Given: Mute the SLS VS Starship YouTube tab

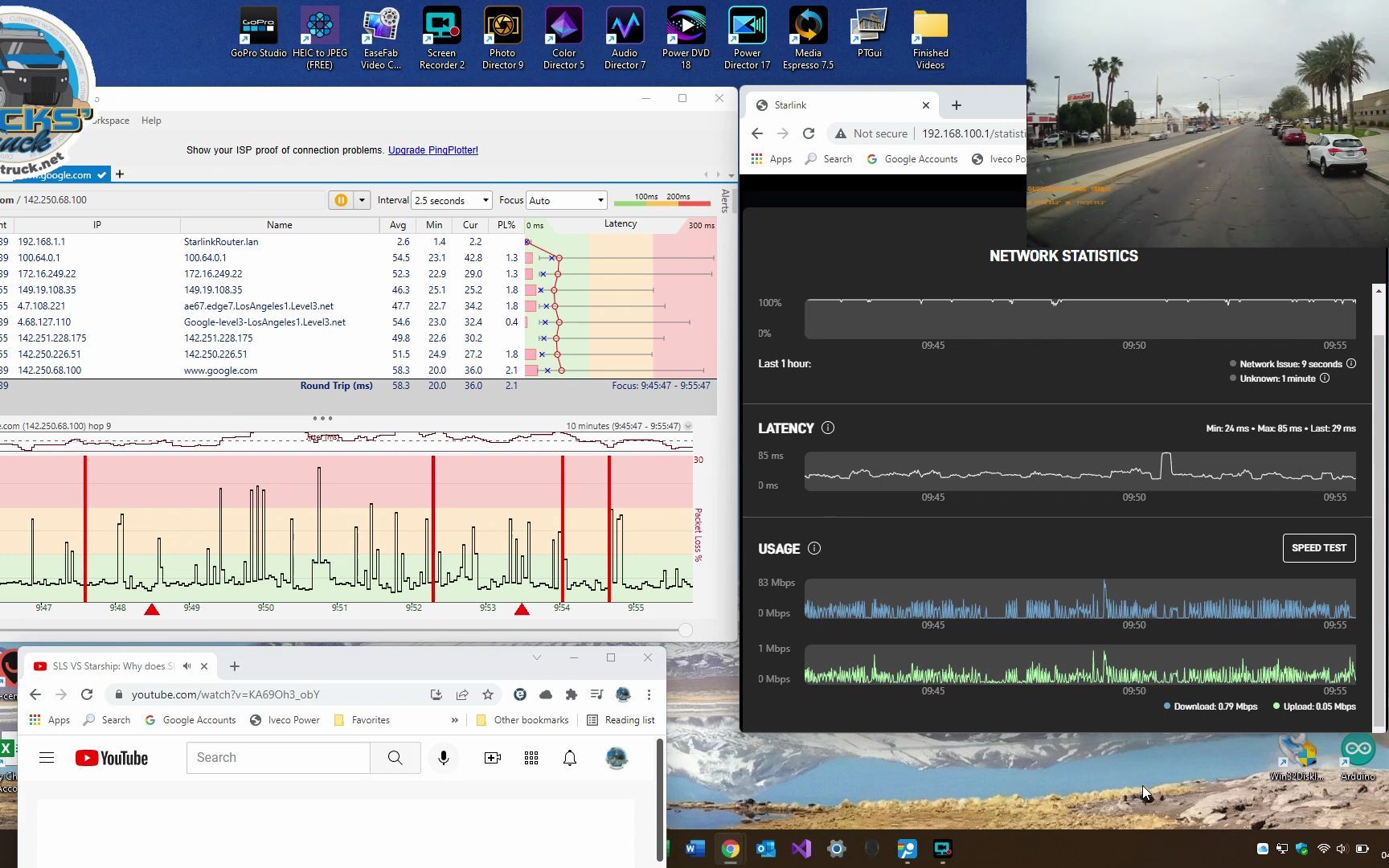Looking at the screenshot, I should (x=186, y=666).
